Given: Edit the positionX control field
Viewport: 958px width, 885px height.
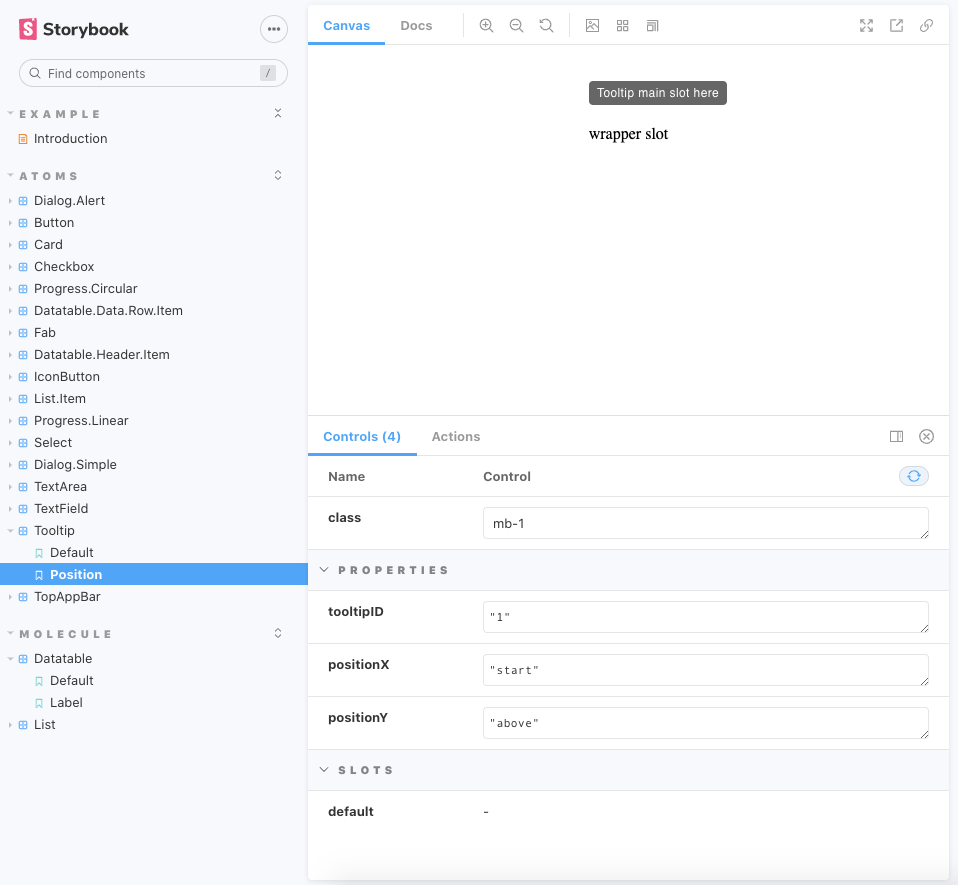Looking at the screenshot, I should (706, 670).
